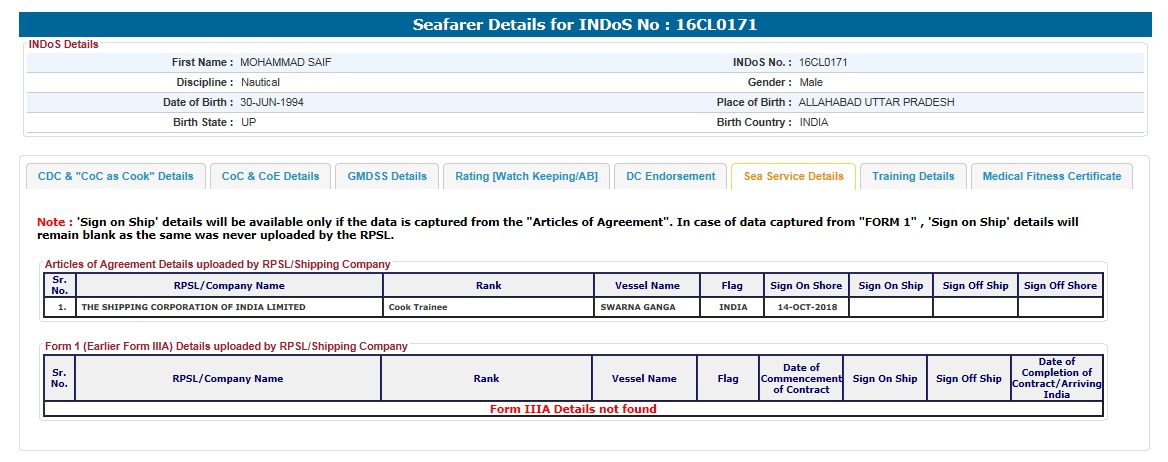Open the Training Details tab
The image size is (1168, 462).
pos(913,176)
